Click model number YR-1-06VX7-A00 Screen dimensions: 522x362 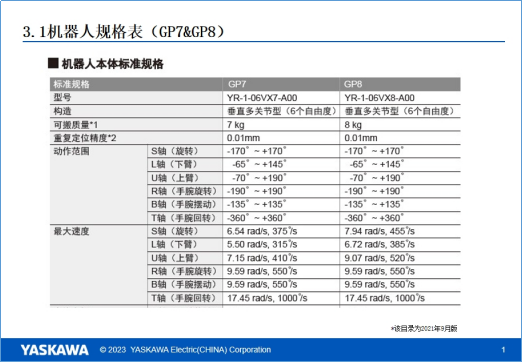click(262, 98)
